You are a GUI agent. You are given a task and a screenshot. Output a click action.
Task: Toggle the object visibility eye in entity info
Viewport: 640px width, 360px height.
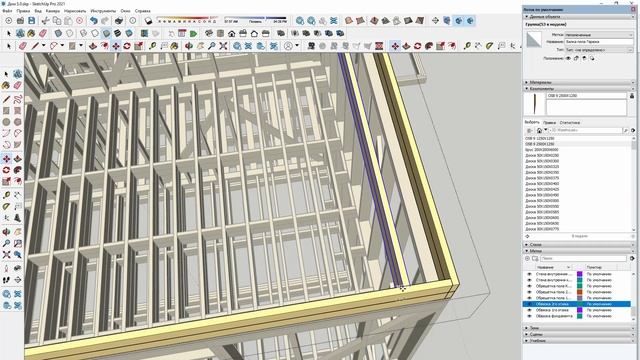(568, 58)
